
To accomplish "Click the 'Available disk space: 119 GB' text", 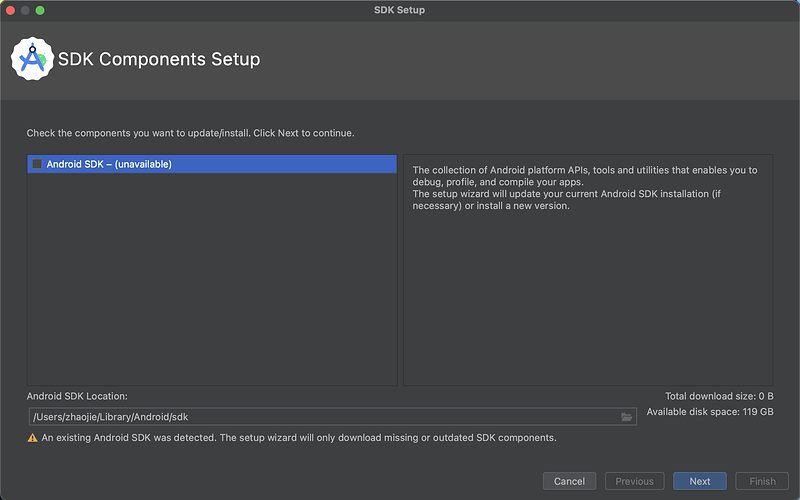I will pyautogui.click(x=710, y=412).
